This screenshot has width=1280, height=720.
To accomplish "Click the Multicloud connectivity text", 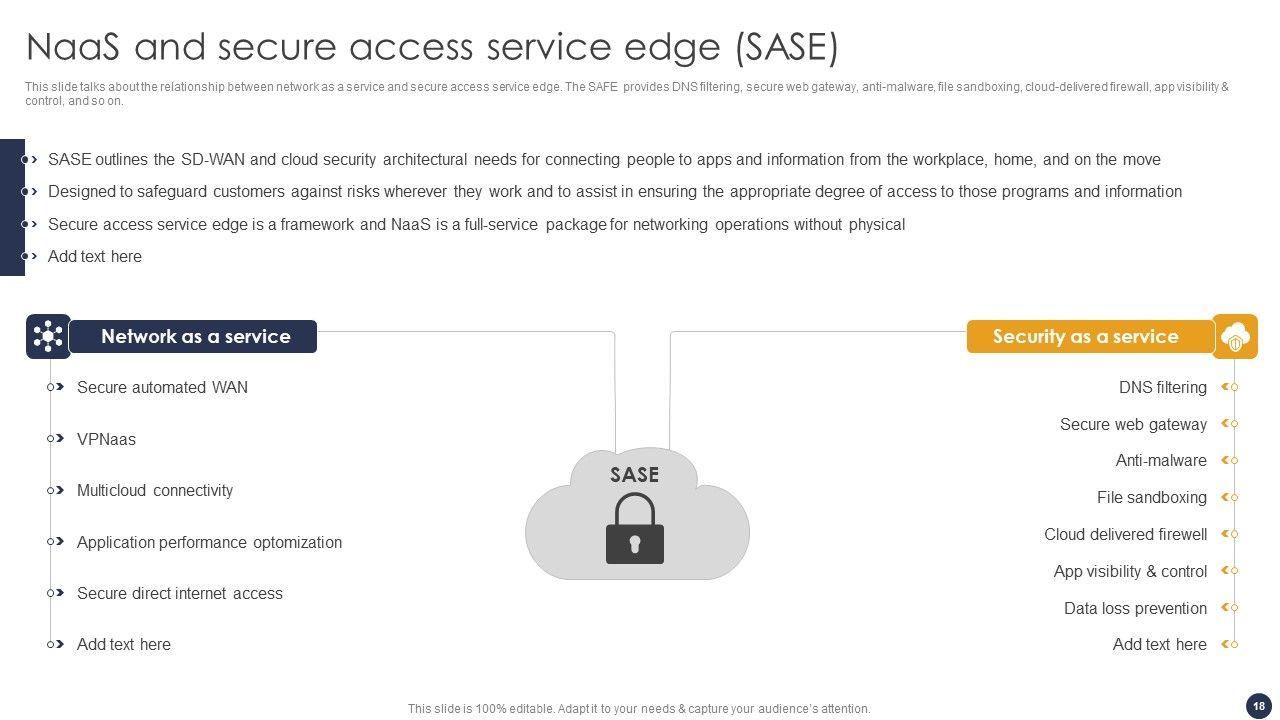I will coord(155,490).
